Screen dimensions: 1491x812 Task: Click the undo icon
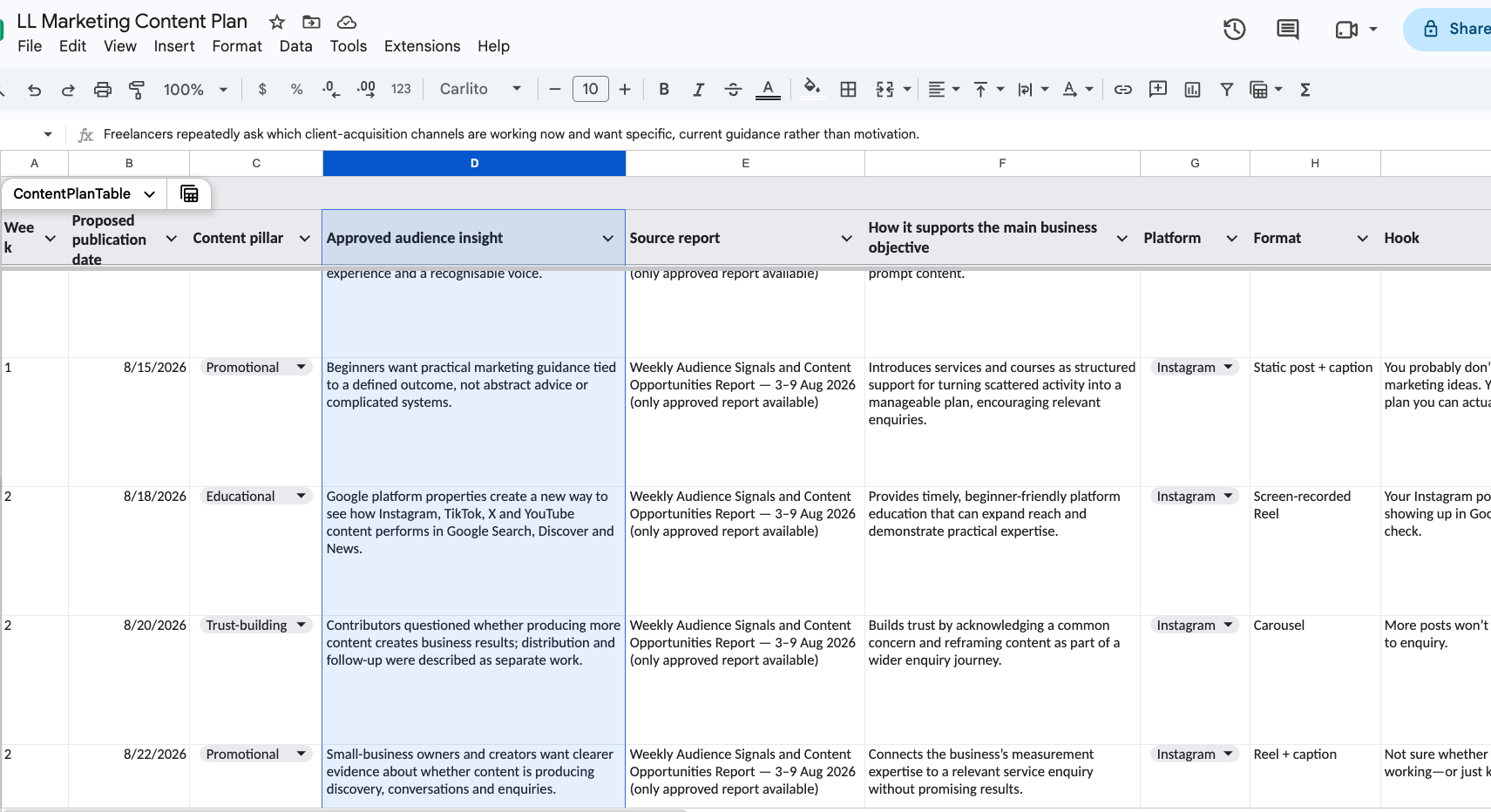[35, 90]
